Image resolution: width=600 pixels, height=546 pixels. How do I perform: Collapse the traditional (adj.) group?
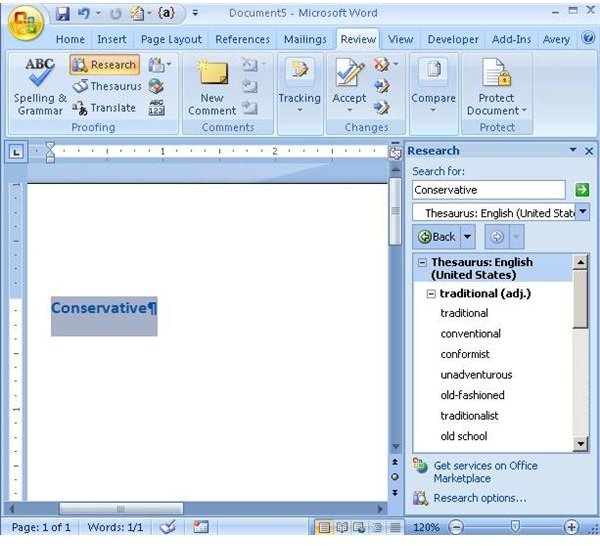click(x=431, y=294)
